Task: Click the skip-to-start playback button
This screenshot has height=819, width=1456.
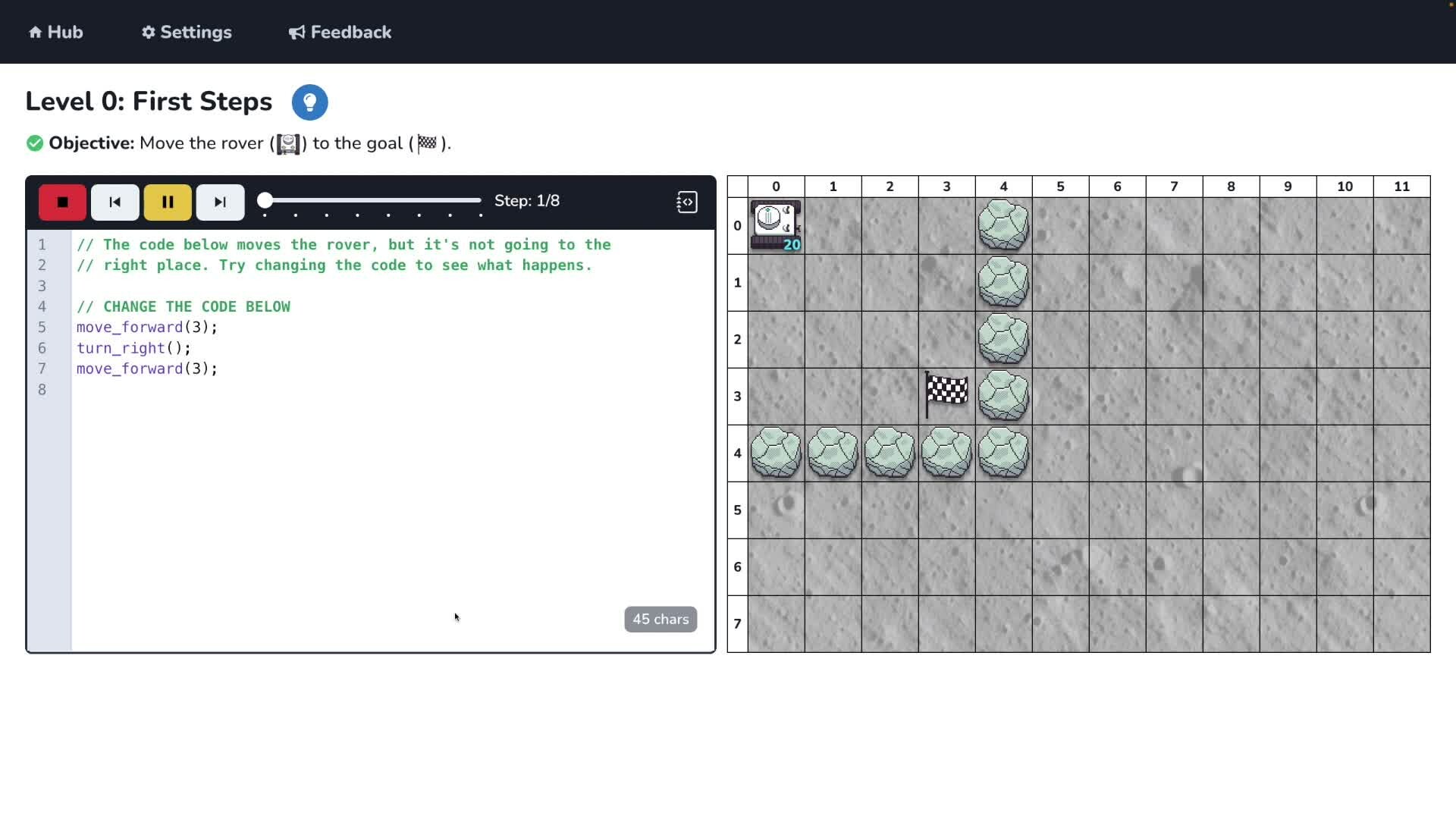Action: [115, 202]
